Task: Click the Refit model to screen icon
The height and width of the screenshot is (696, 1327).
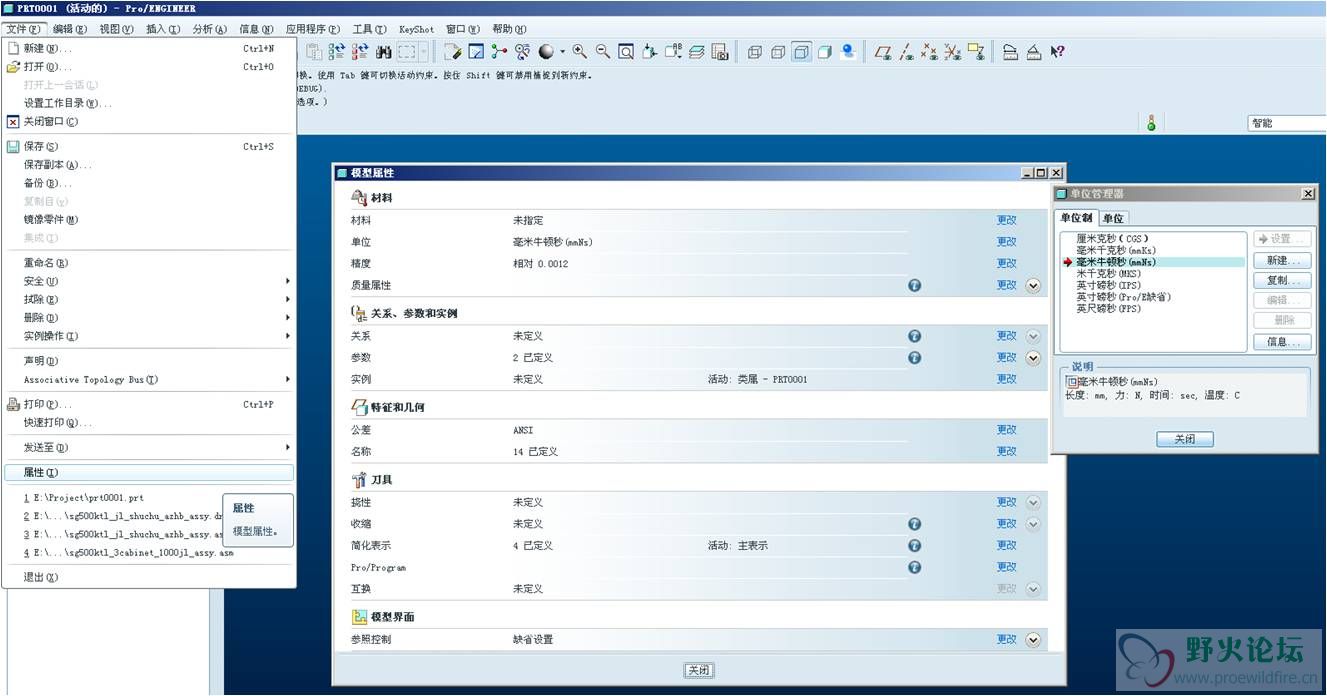Action: [625, 51]
